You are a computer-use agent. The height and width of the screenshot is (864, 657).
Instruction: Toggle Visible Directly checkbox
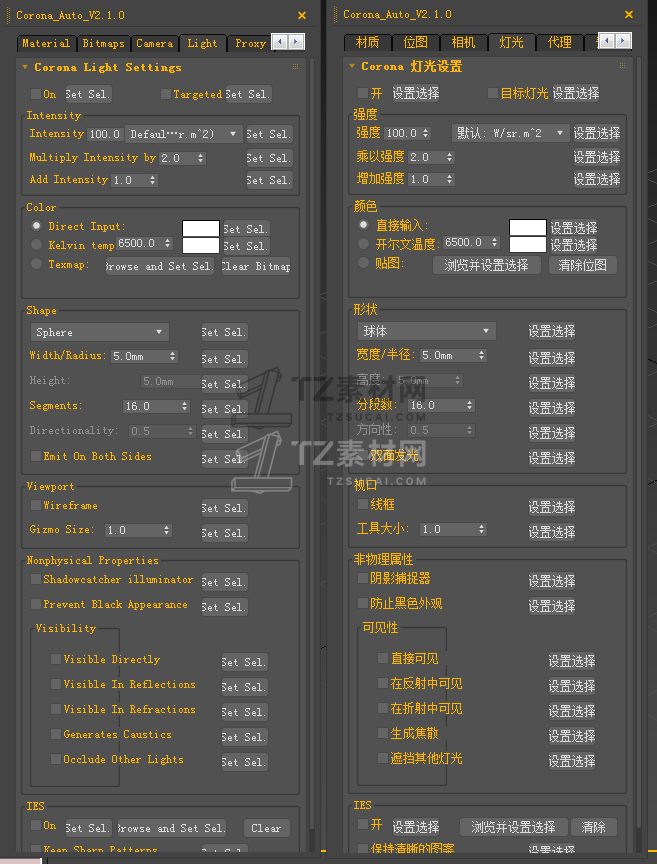point(56,659)
